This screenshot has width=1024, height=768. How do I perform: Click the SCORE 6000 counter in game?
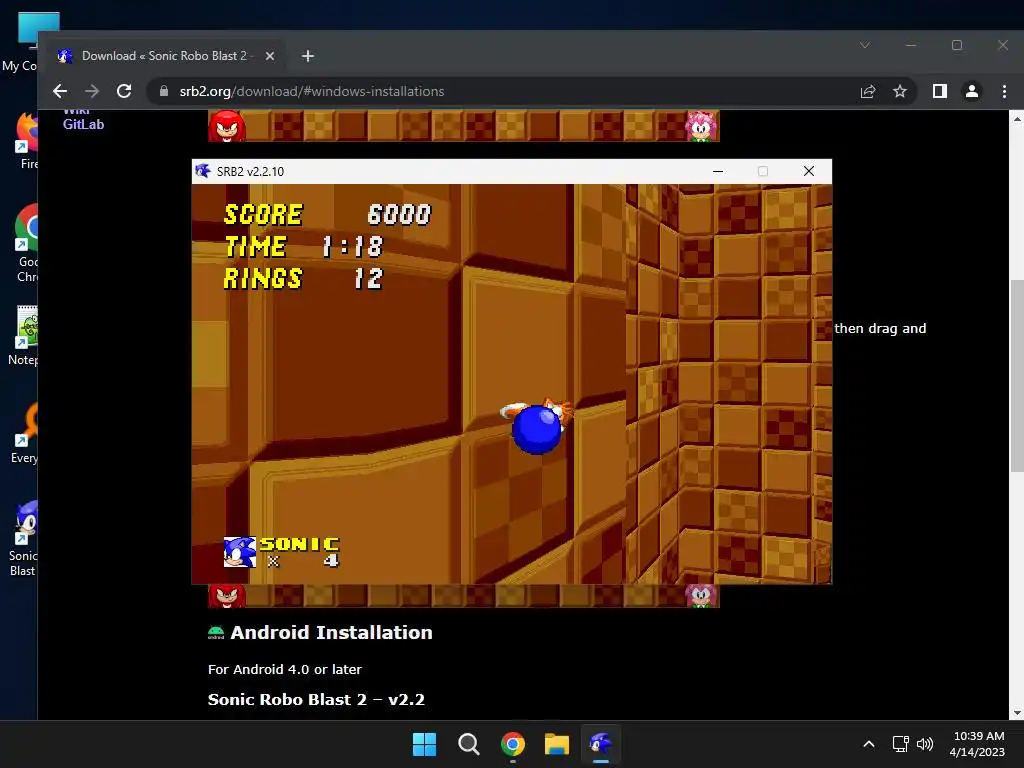tap(327, 214)
